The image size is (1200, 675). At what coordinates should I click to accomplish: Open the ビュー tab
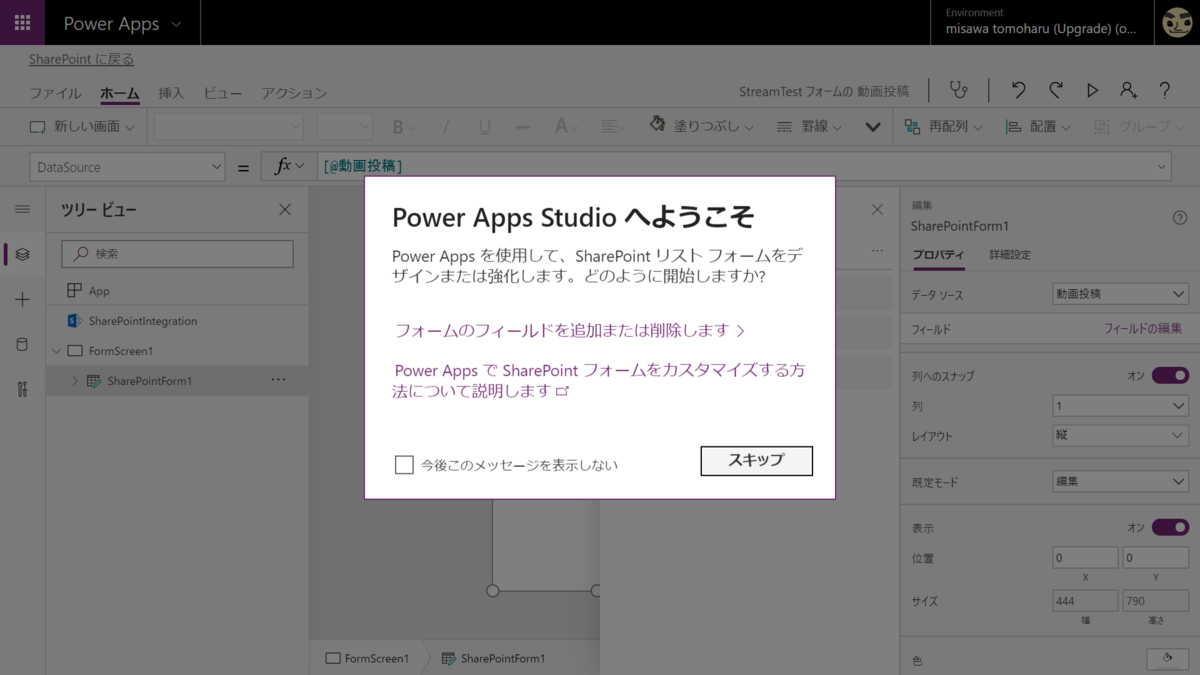click(222, 93)
